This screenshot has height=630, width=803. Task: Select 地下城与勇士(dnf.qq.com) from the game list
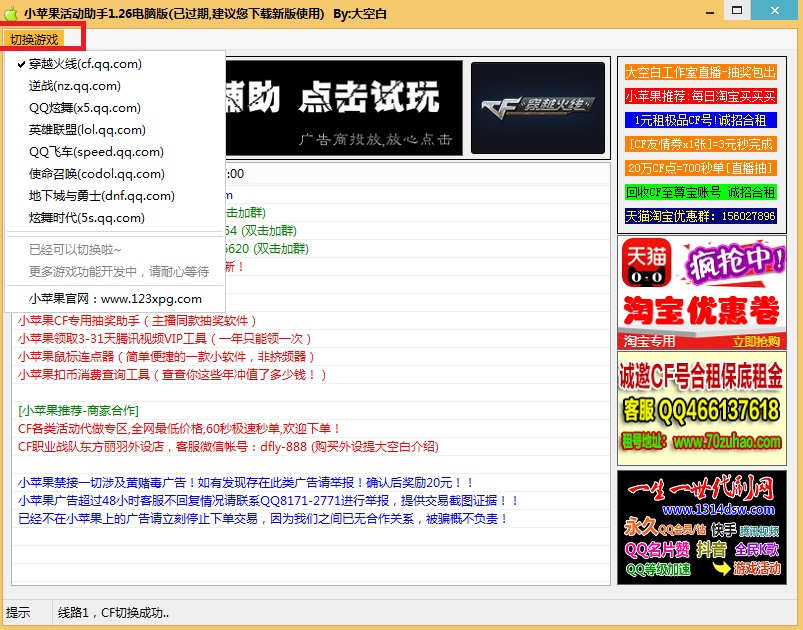point(101,195)
